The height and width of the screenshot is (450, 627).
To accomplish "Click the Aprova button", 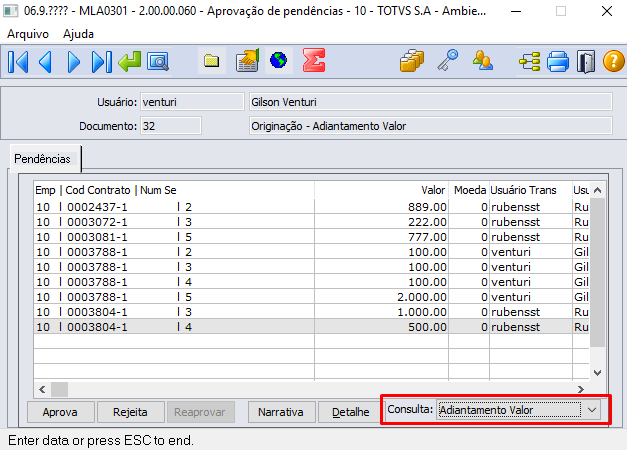I will point(60,412).
